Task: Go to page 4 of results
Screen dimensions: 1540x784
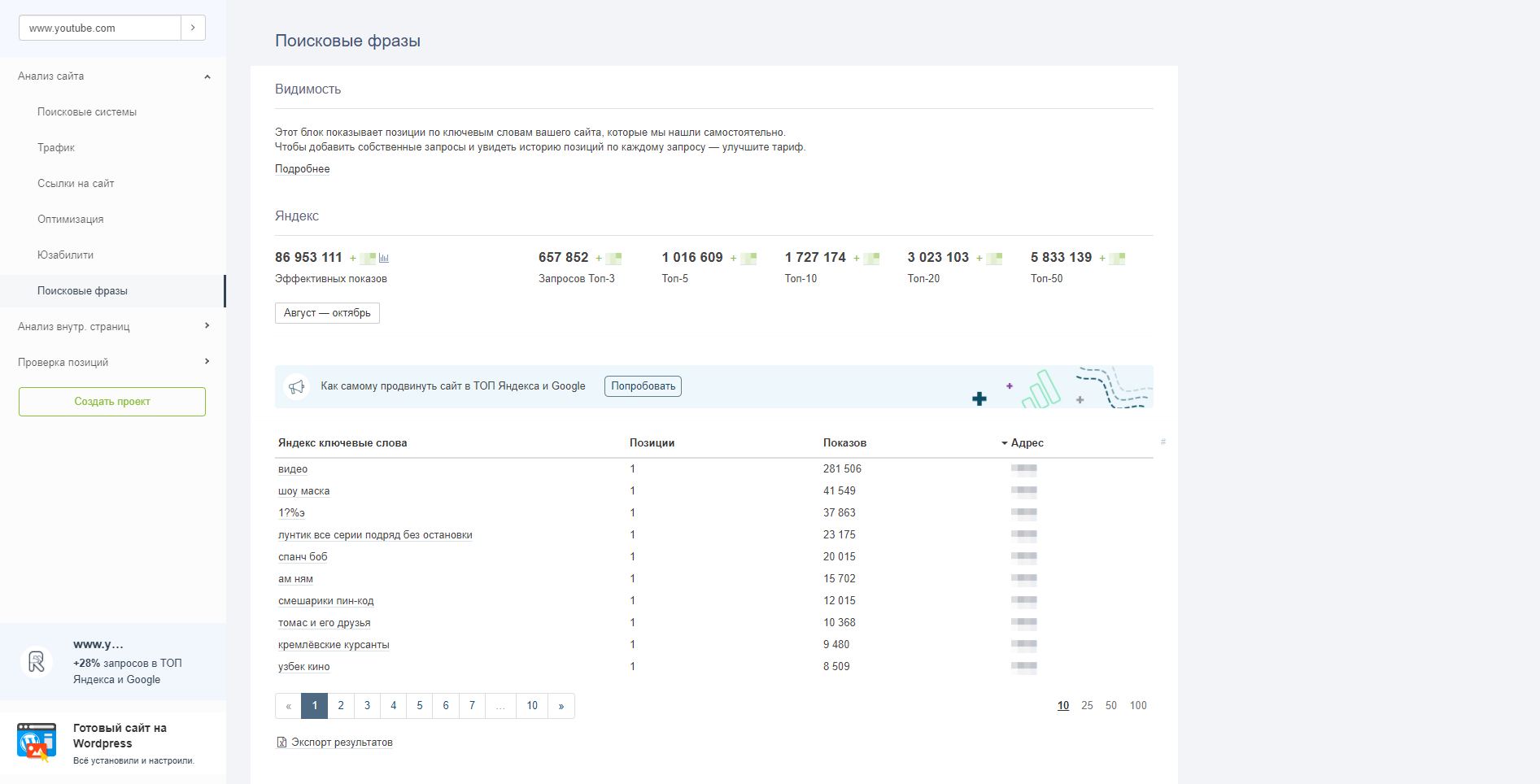Action: [393, 706]
